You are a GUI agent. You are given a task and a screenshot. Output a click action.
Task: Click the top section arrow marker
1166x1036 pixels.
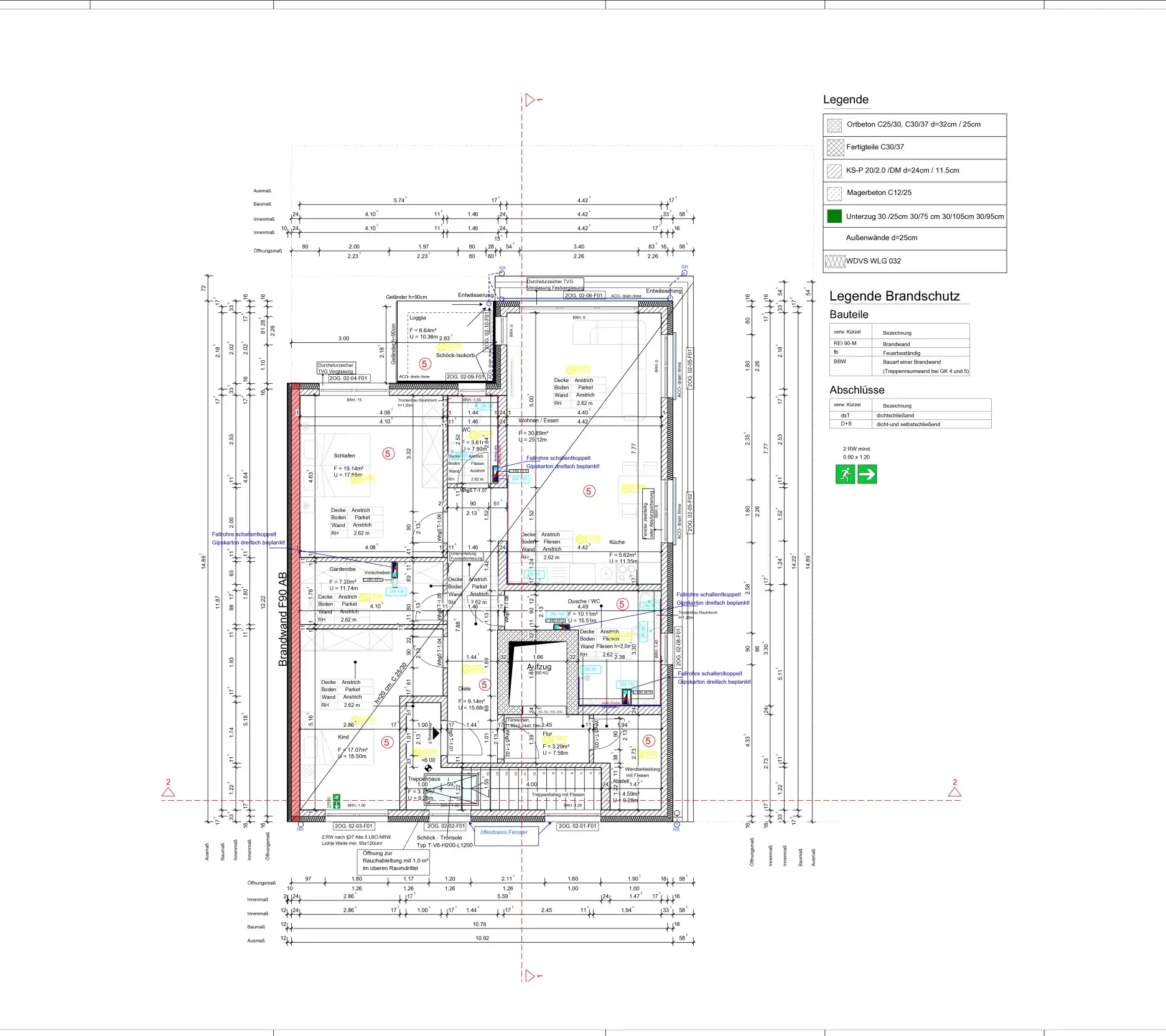529,100
